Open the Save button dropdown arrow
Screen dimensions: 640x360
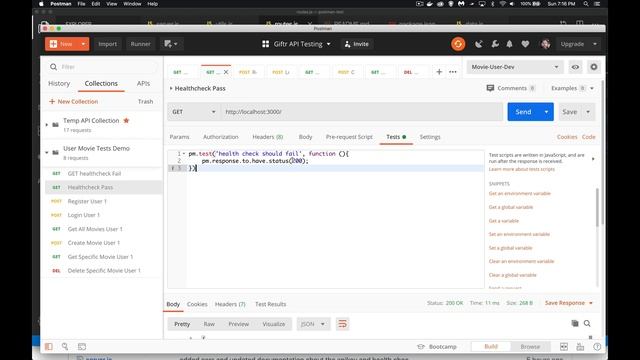(588, 112)
